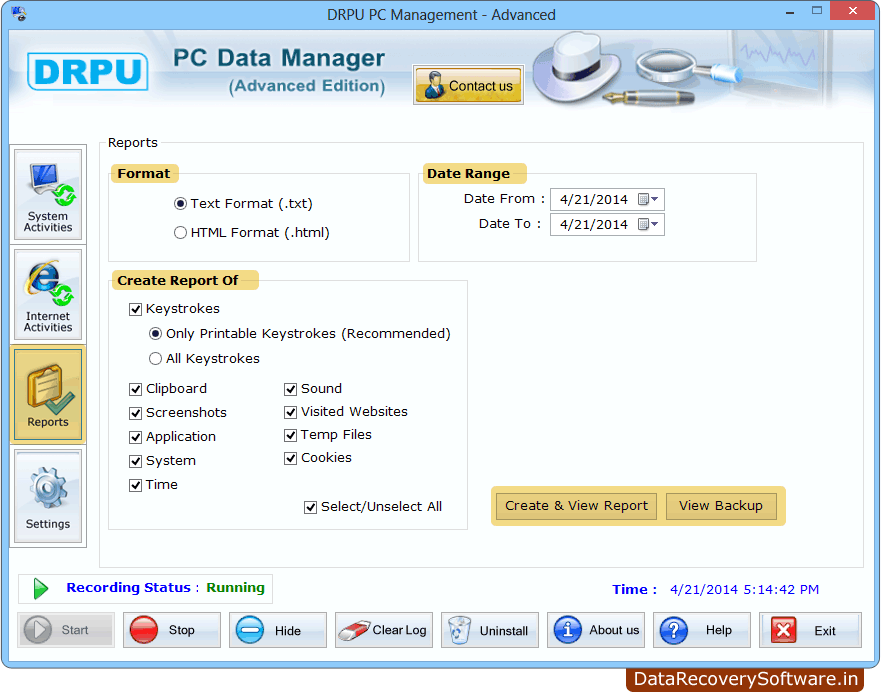Hide the application with the Hide button
The image size is (881, 692).
pos(278,630)
